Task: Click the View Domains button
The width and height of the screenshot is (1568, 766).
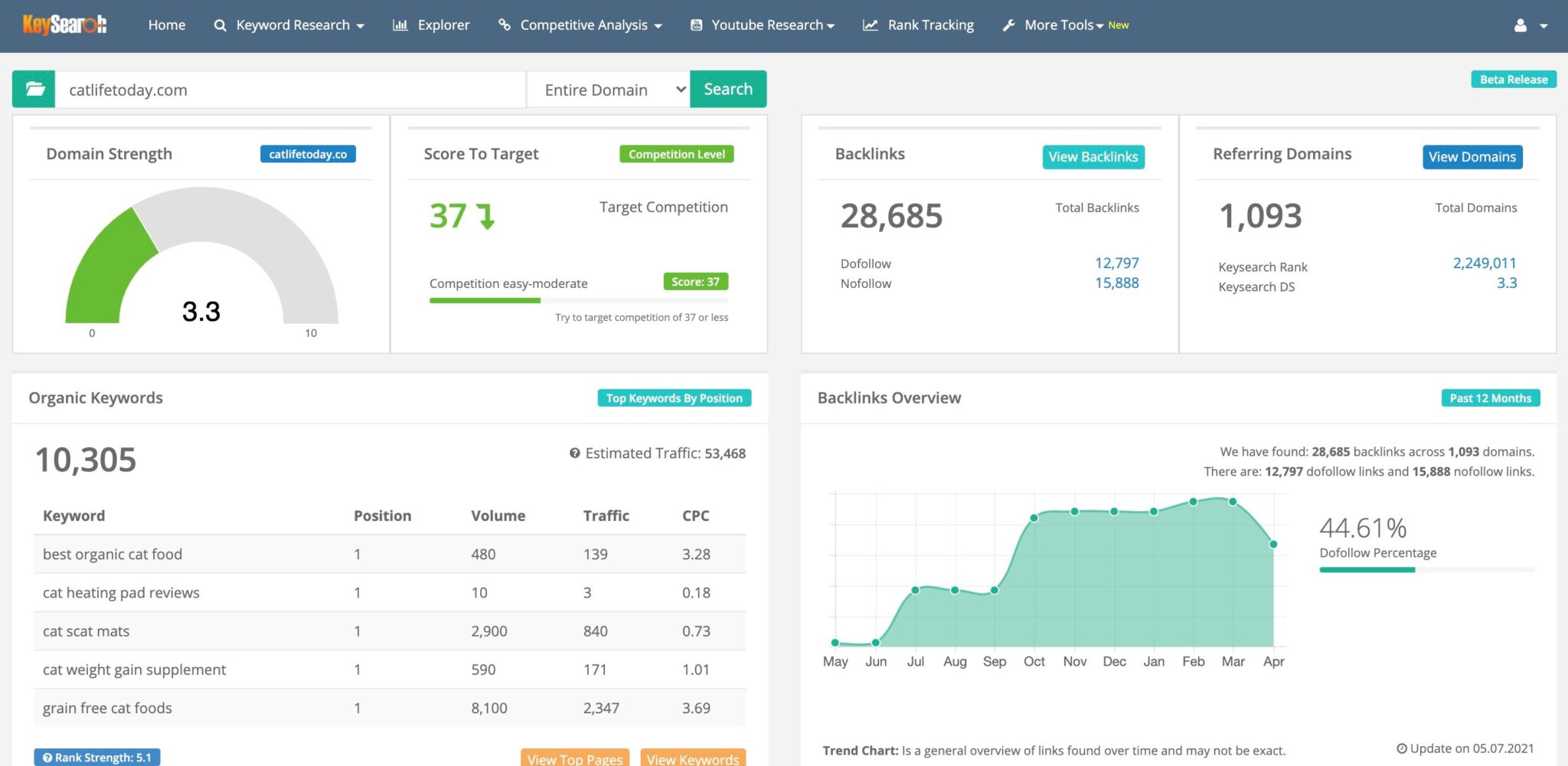Action: [x=1472, y=157]
